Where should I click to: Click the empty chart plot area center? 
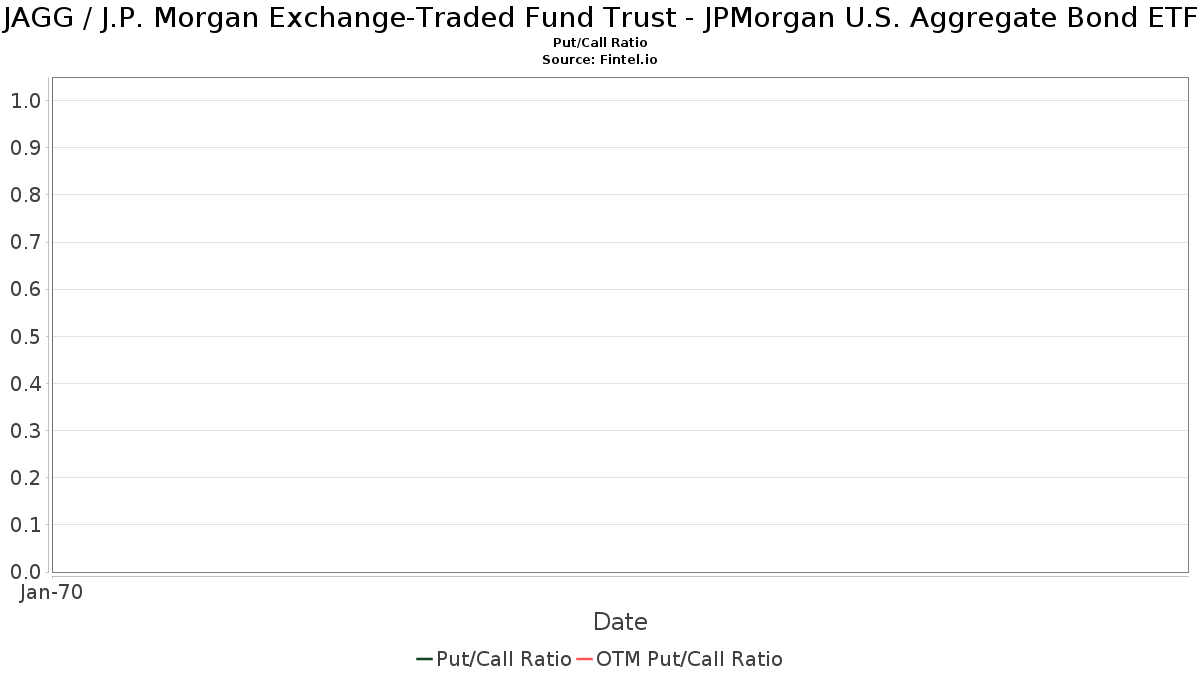pos(620,325)
